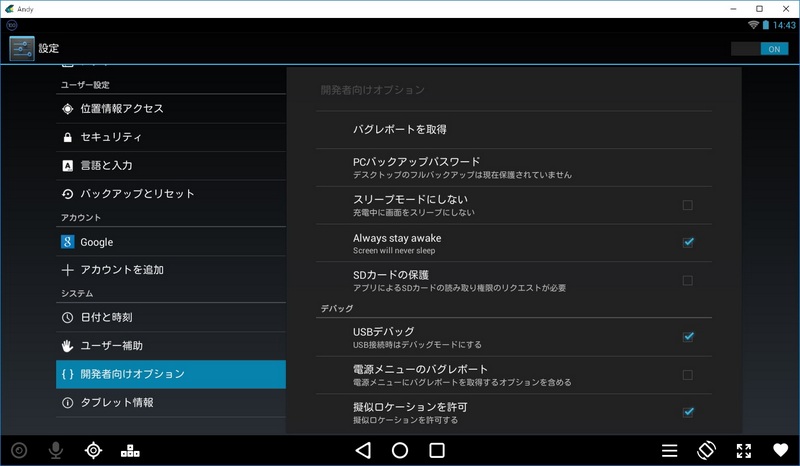Image resolution: width=800 pixels, height=466 pixels.
Task: Click the language and input A icon
Action: coord(67,166)
